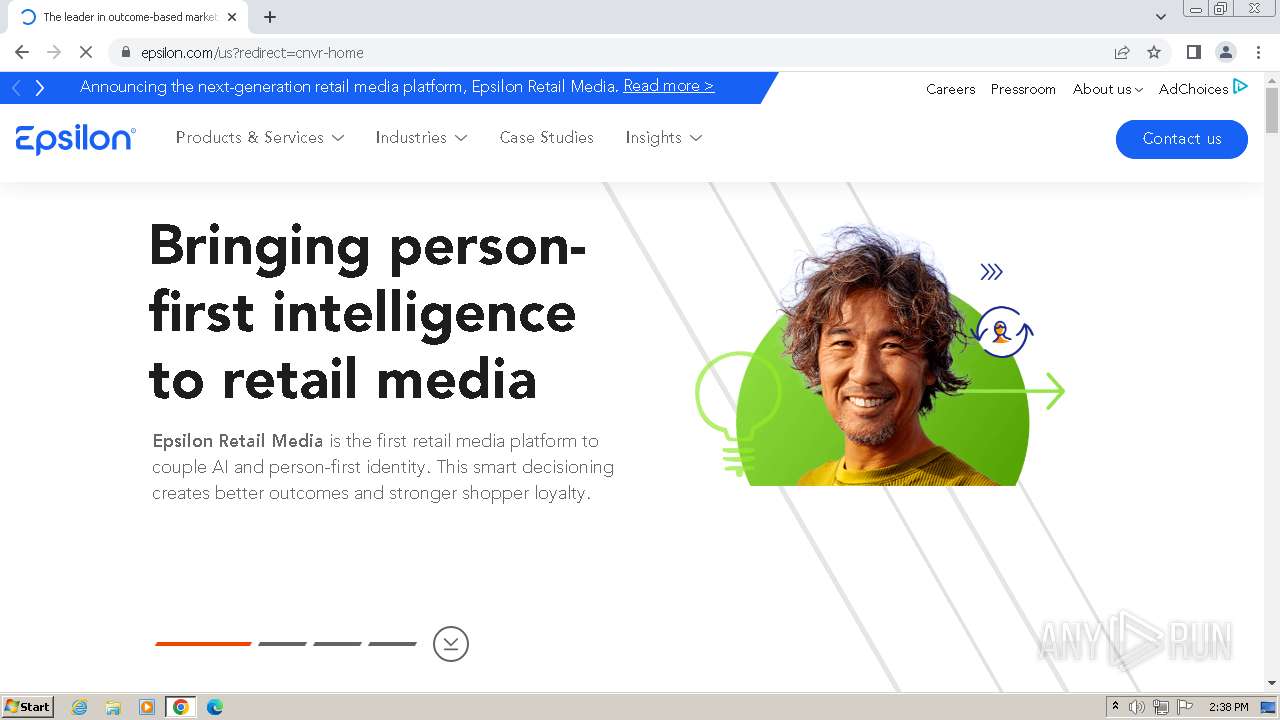The width and height of the screenshot is (1280, 720).
Task: Open Chrome's three-dot menu
Action: 1258,52
